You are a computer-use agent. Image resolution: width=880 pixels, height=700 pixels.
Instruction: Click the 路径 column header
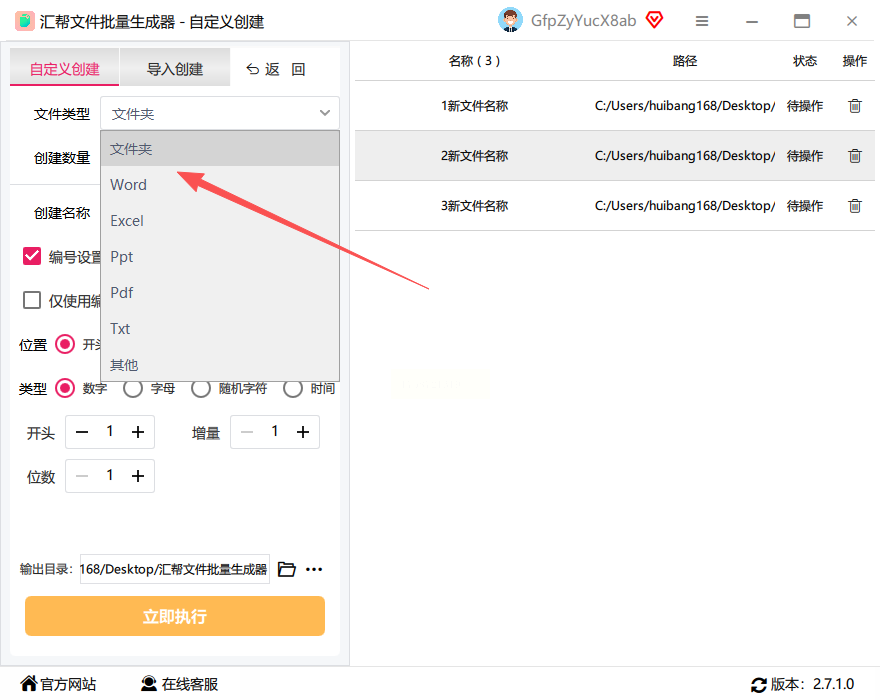tap(685, 61)
